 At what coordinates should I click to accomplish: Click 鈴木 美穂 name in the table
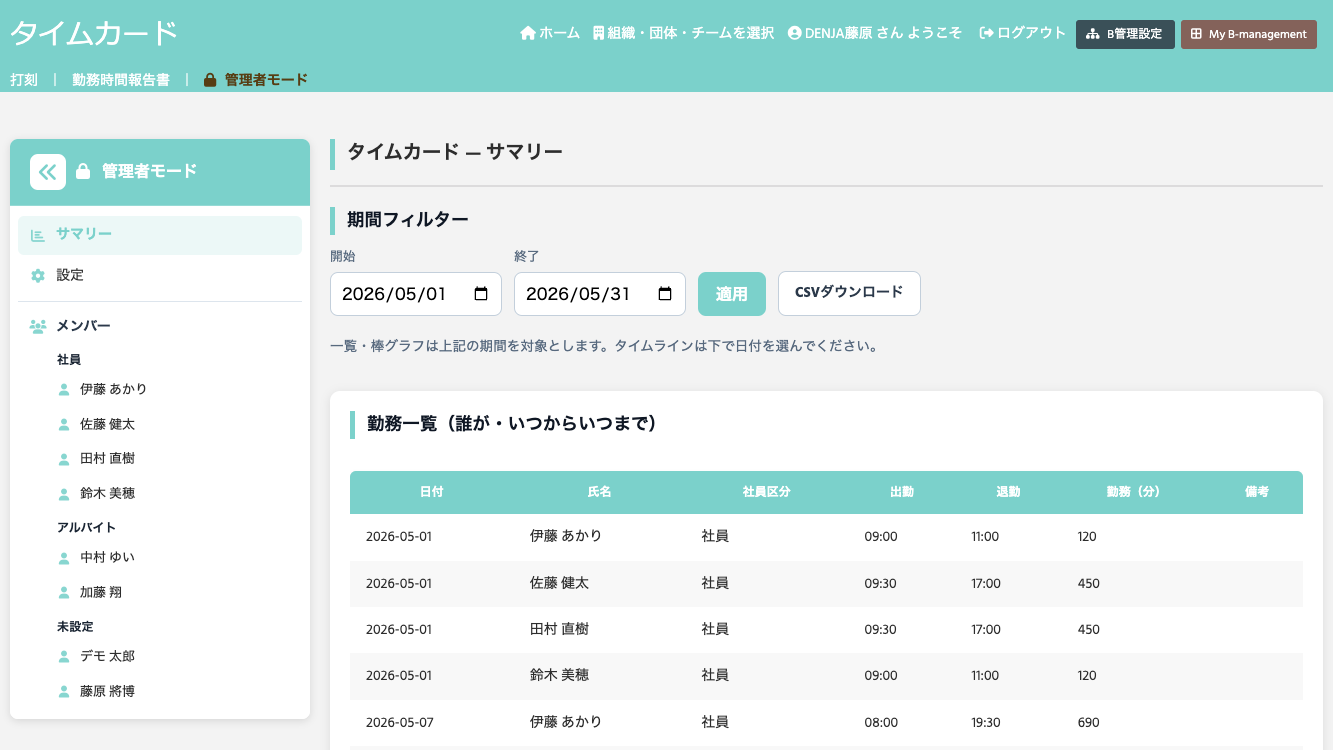click(559, 675)
